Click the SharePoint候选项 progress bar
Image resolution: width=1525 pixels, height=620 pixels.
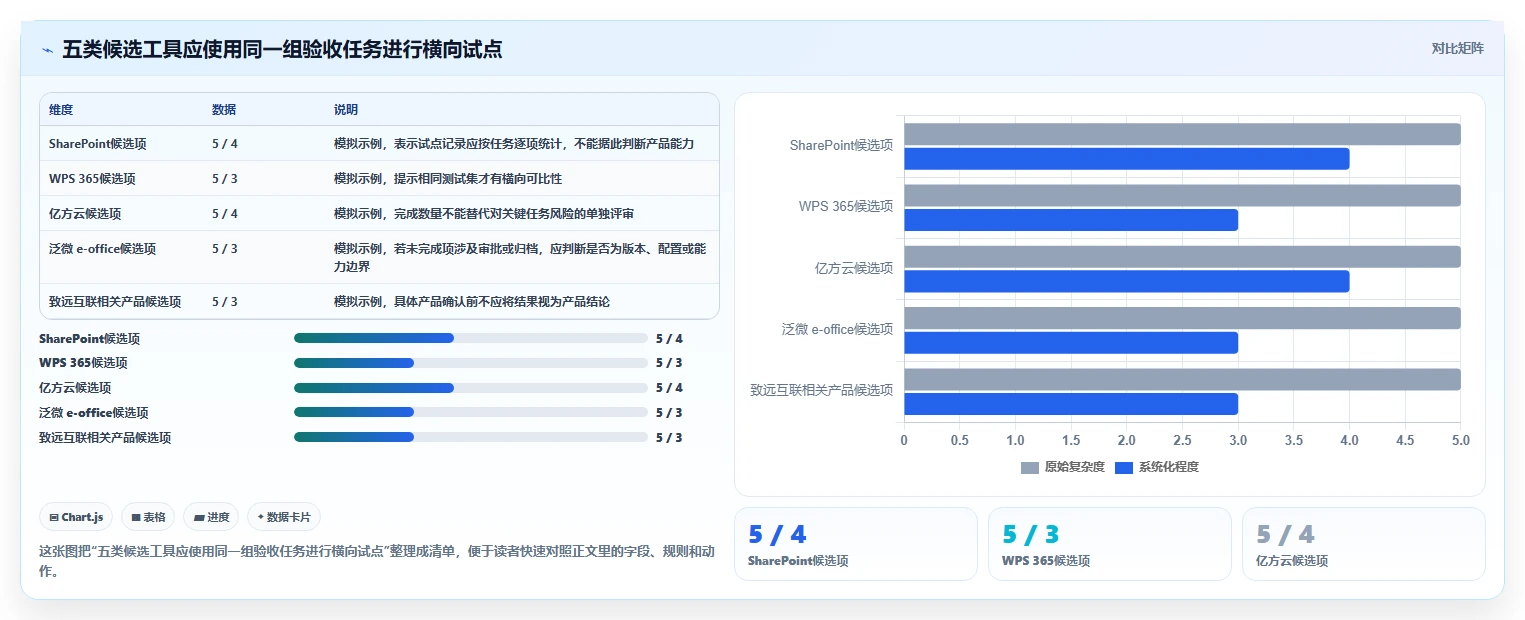point(471,338)
